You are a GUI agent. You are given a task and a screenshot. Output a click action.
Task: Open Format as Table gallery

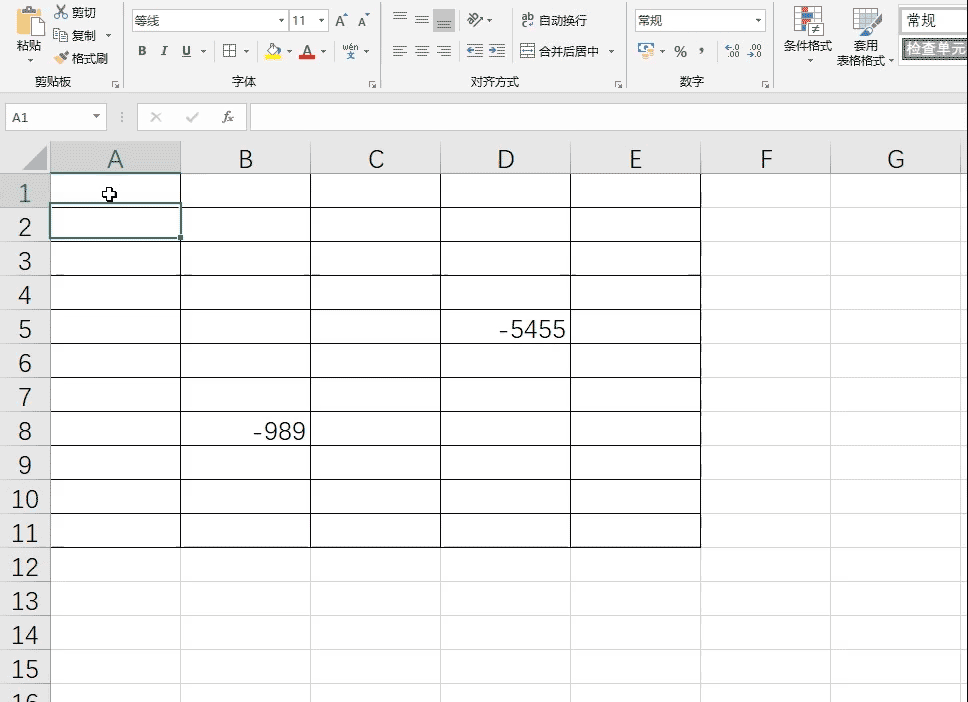[866, 37]
